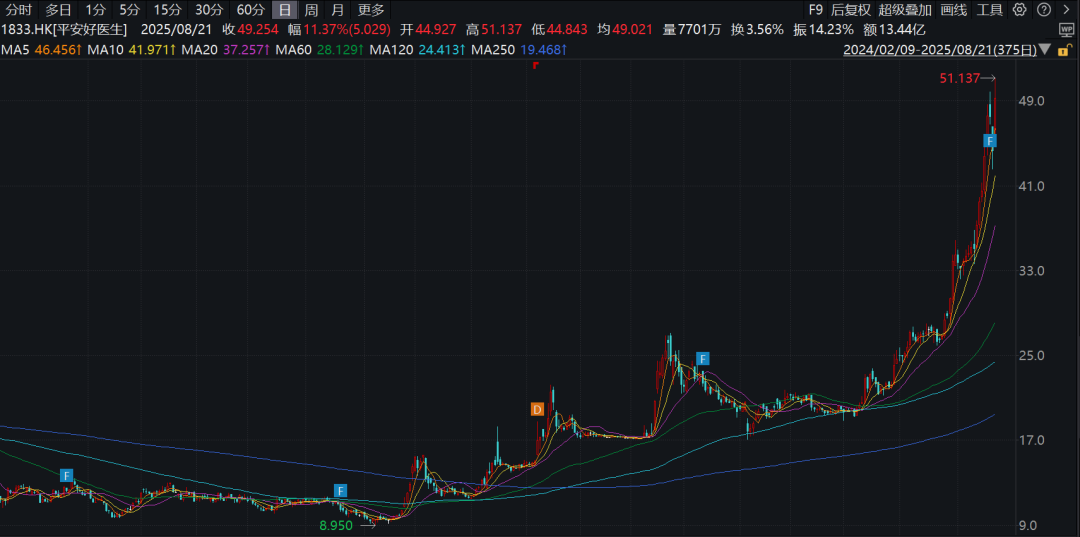Open the help question mark icon
Image resolution: width=1080 pixels, height=537 pixels.
[1044, 10]
